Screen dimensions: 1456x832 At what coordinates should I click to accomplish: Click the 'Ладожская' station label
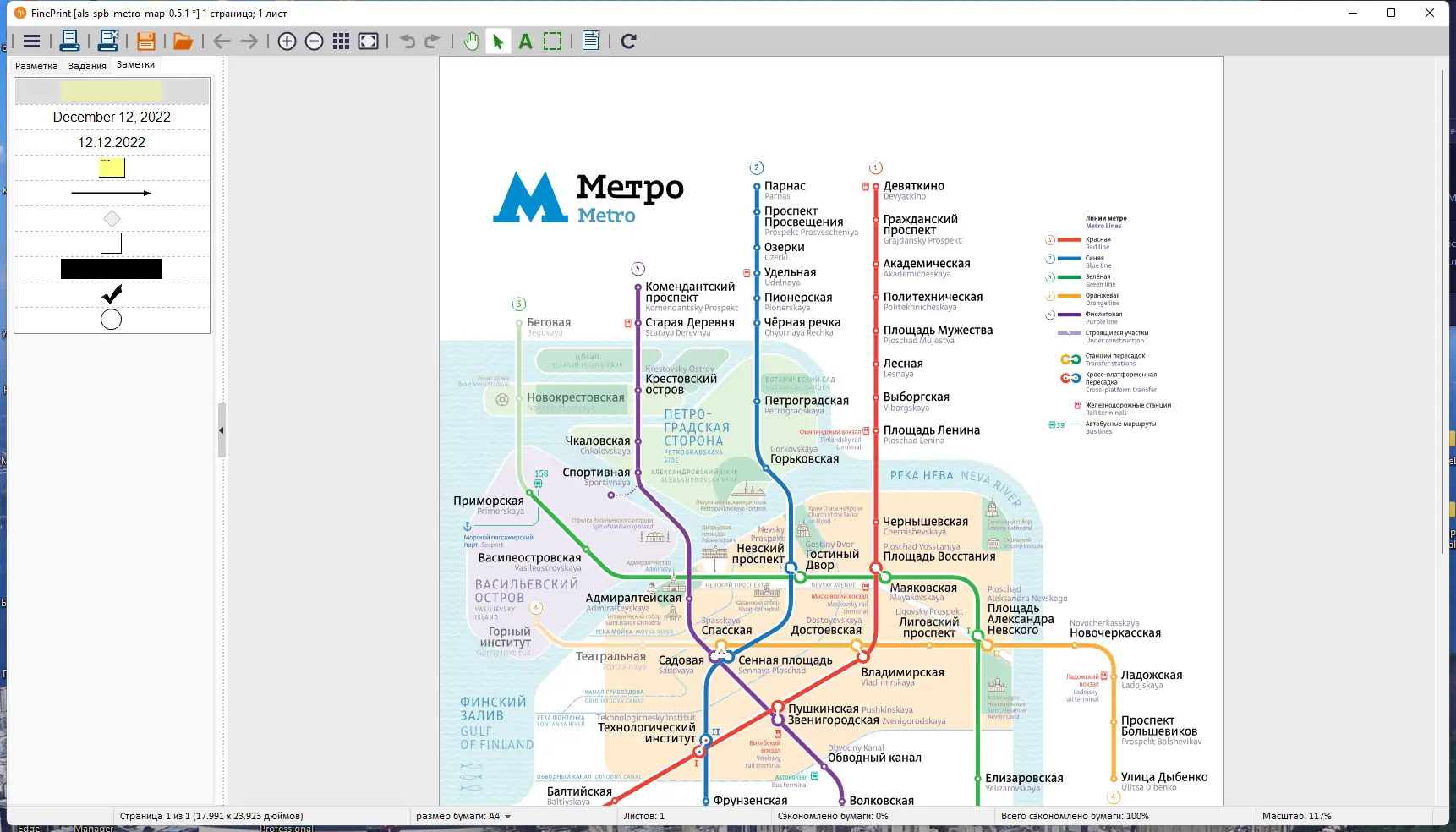point(1152,675)
